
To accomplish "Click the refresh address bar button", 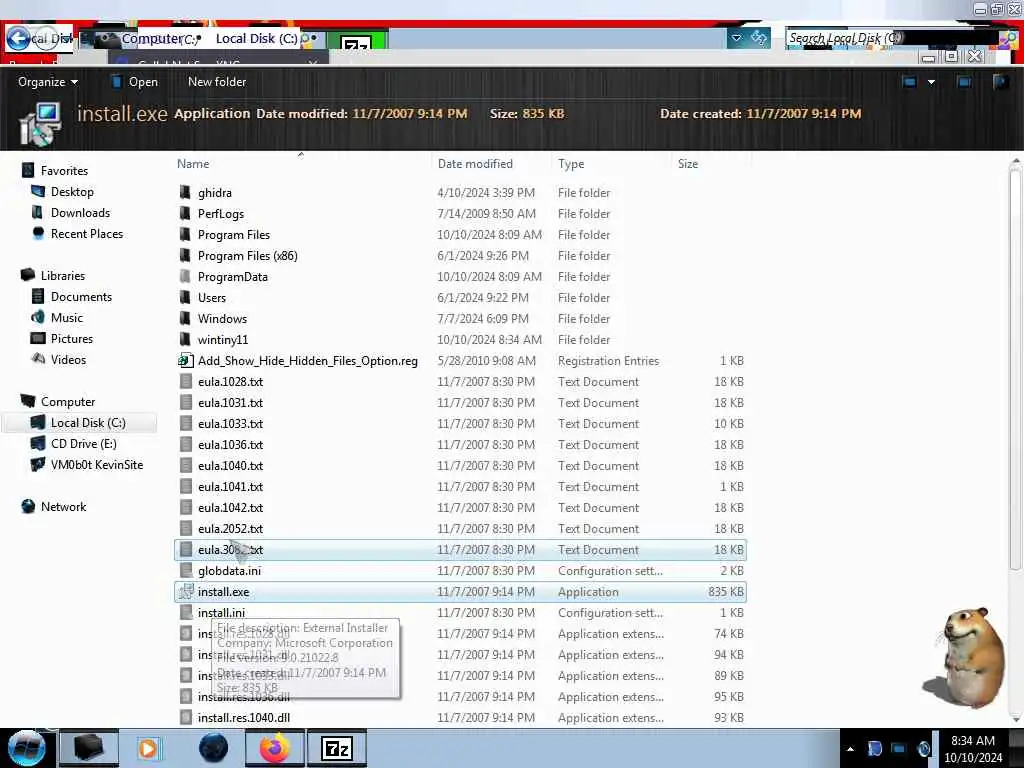I will 759,38.
